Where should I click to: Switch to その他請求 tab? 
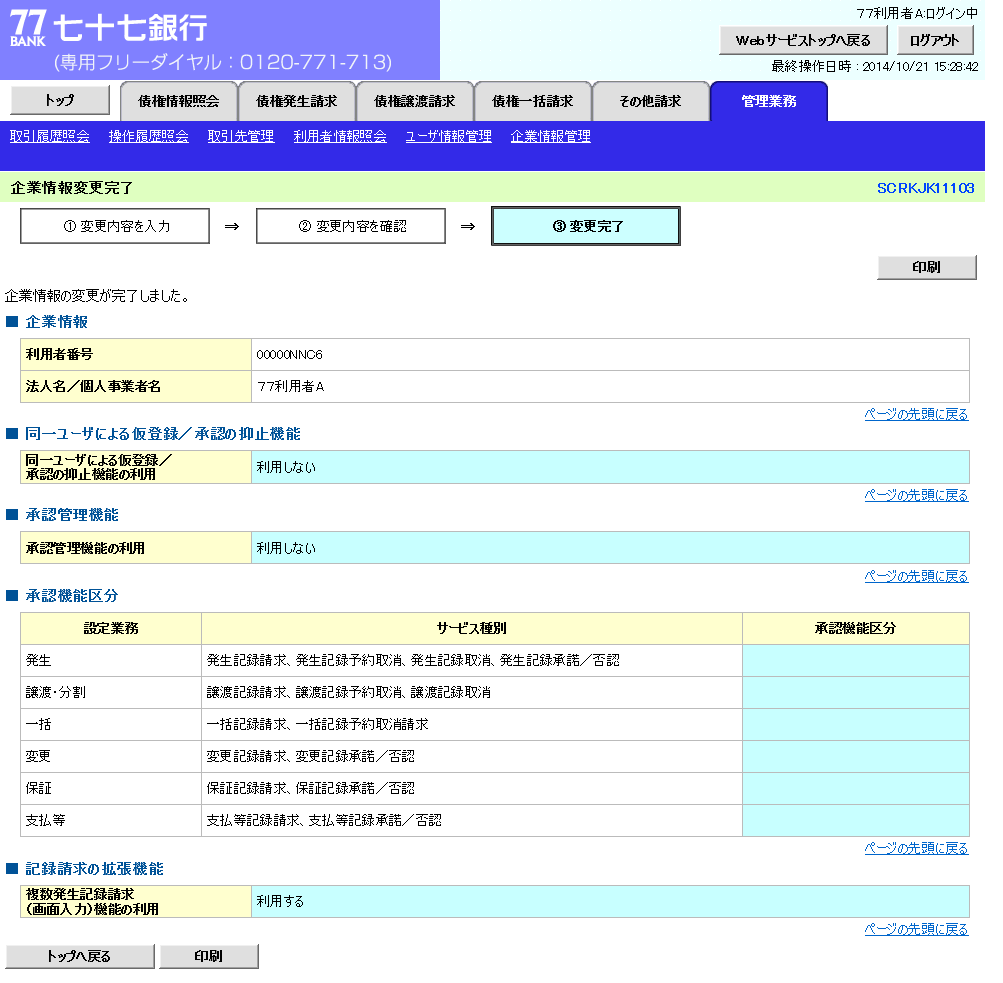(651, 101)
